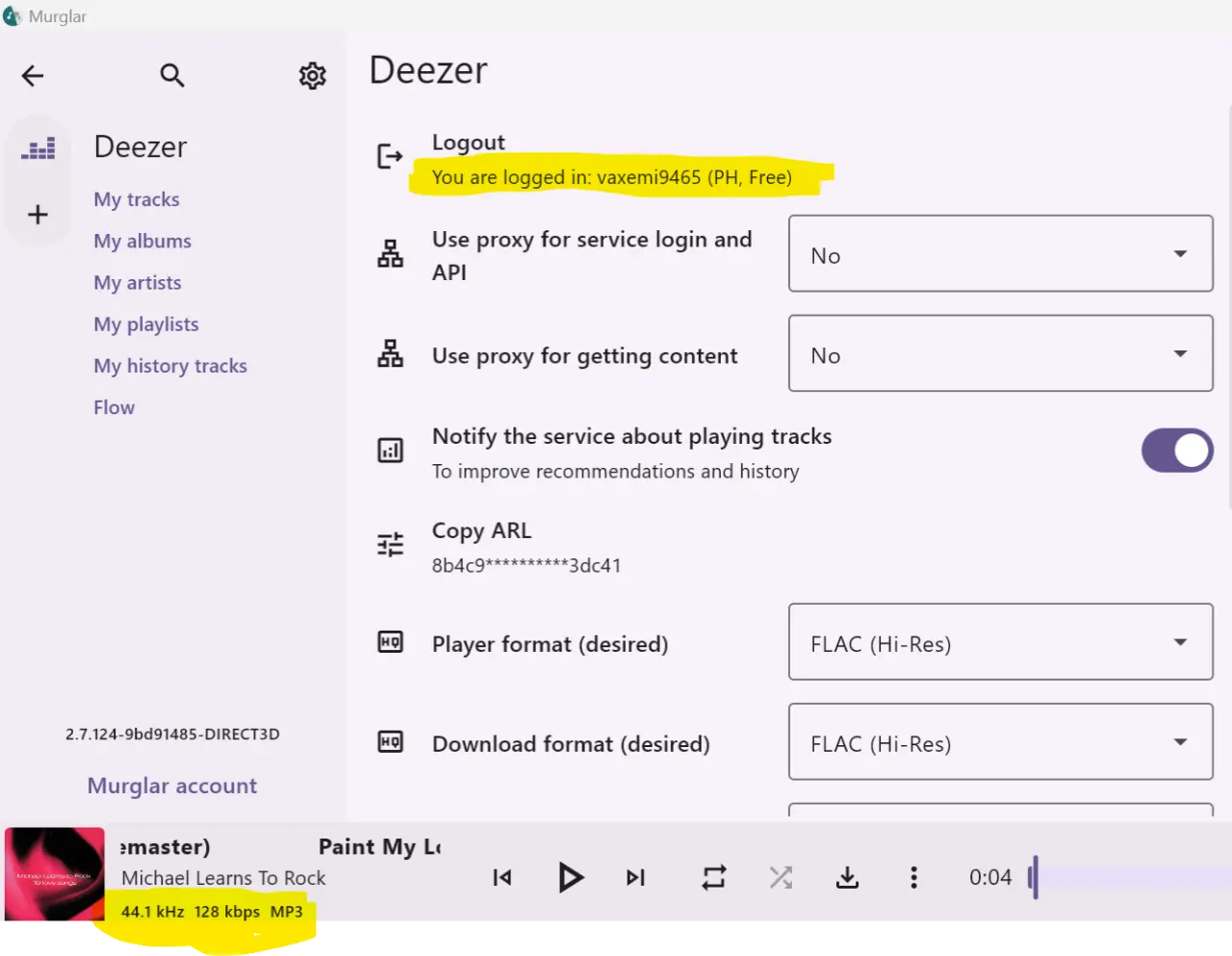Toggle repeat mode
Viewport: 1232px width, 956px height.
pos(713,877)
